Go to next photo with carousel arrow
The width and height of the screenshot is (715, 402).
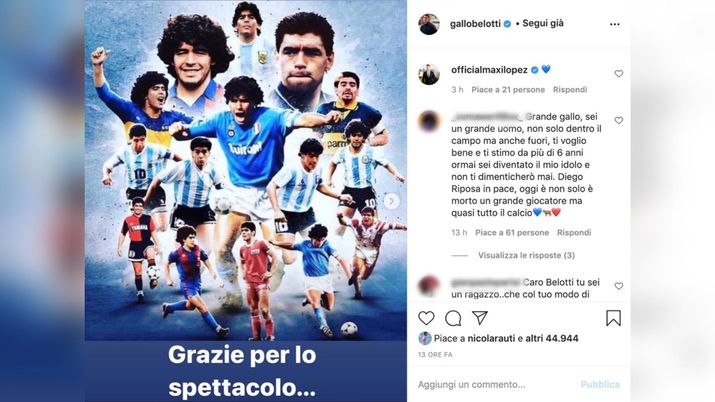tap(391, 201)
